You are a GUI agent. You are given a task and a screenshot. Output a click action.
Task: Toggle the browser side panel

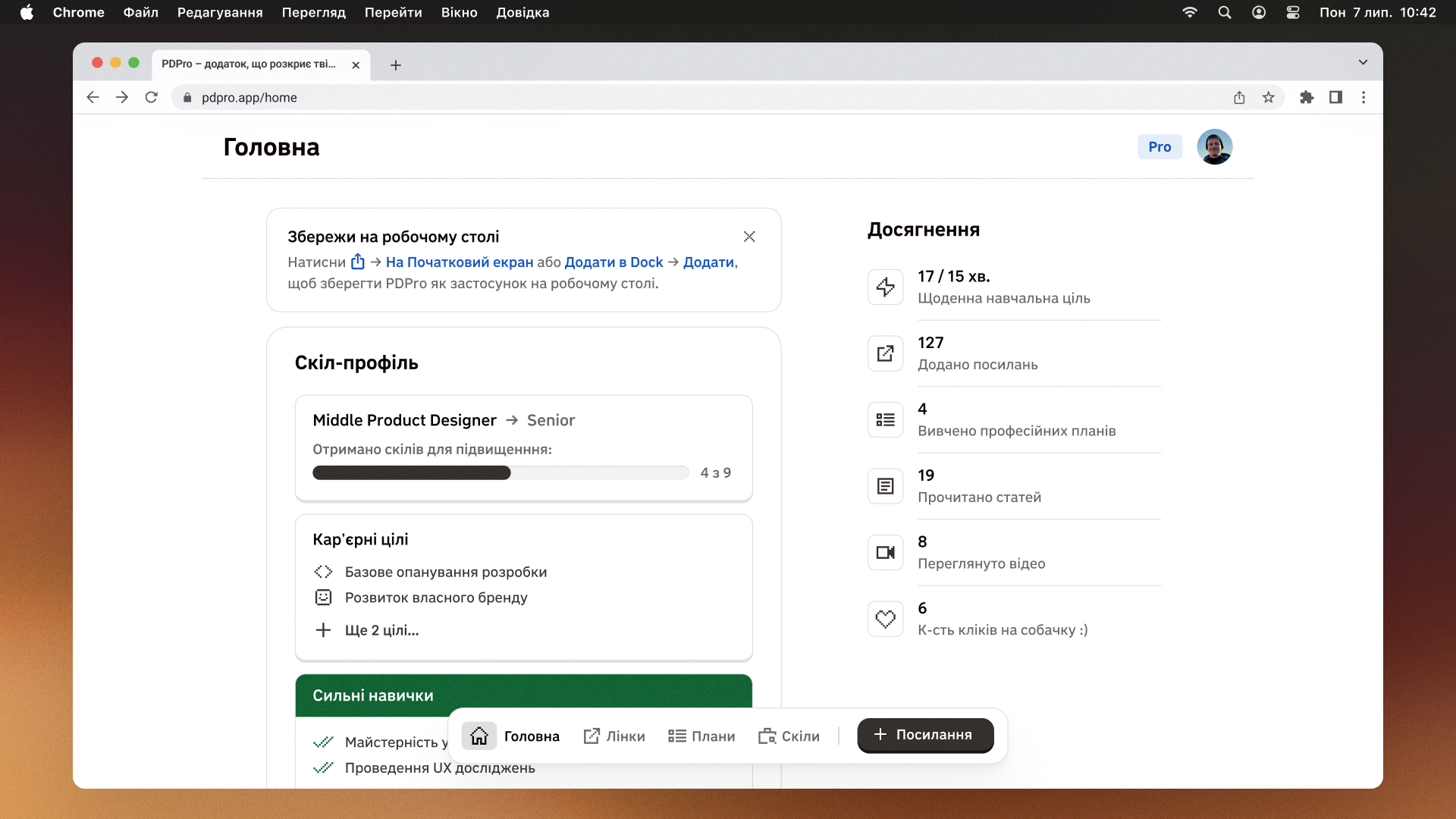(x=1335, y=97)
